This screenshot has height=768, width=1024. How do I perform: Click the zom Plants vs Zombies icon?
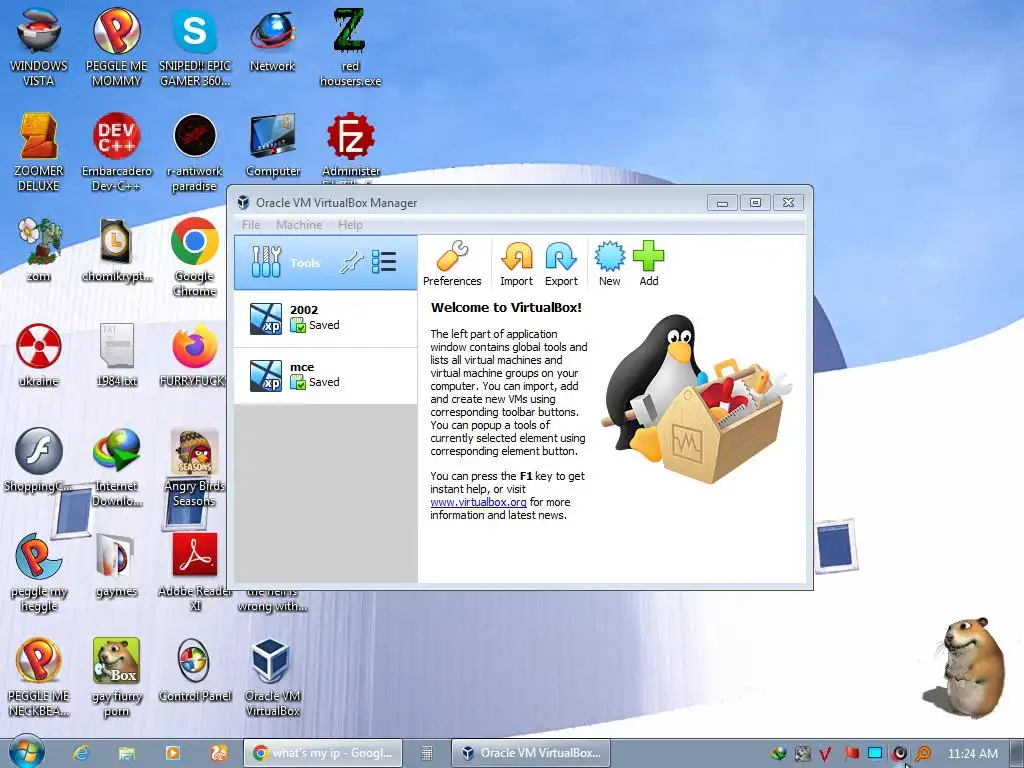coord(39,249)
